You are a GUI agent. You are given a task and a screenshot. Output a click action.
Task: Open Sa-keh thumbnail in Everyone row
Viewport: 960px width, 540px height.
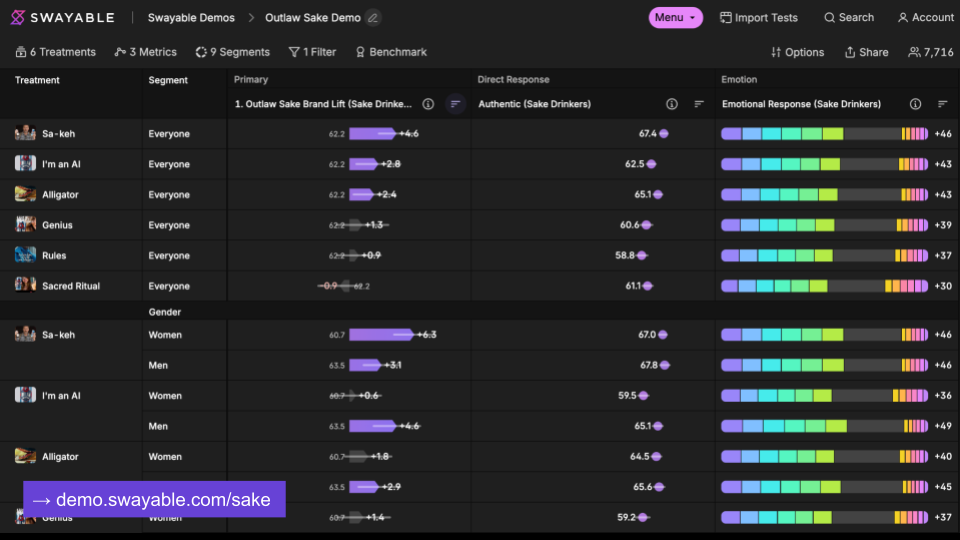point(25,133)
